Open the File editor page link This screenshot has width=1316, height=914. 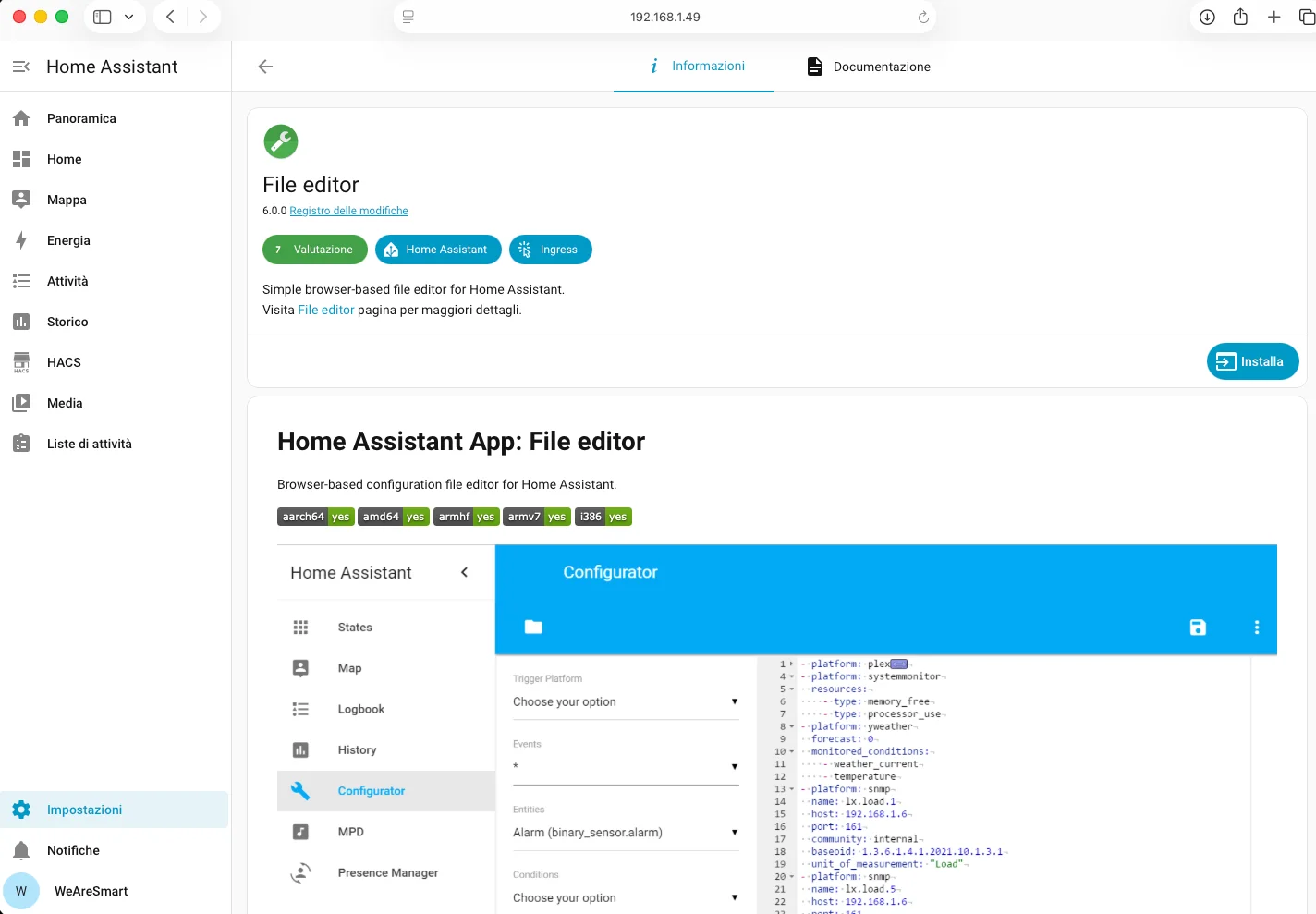pos(326,310)
